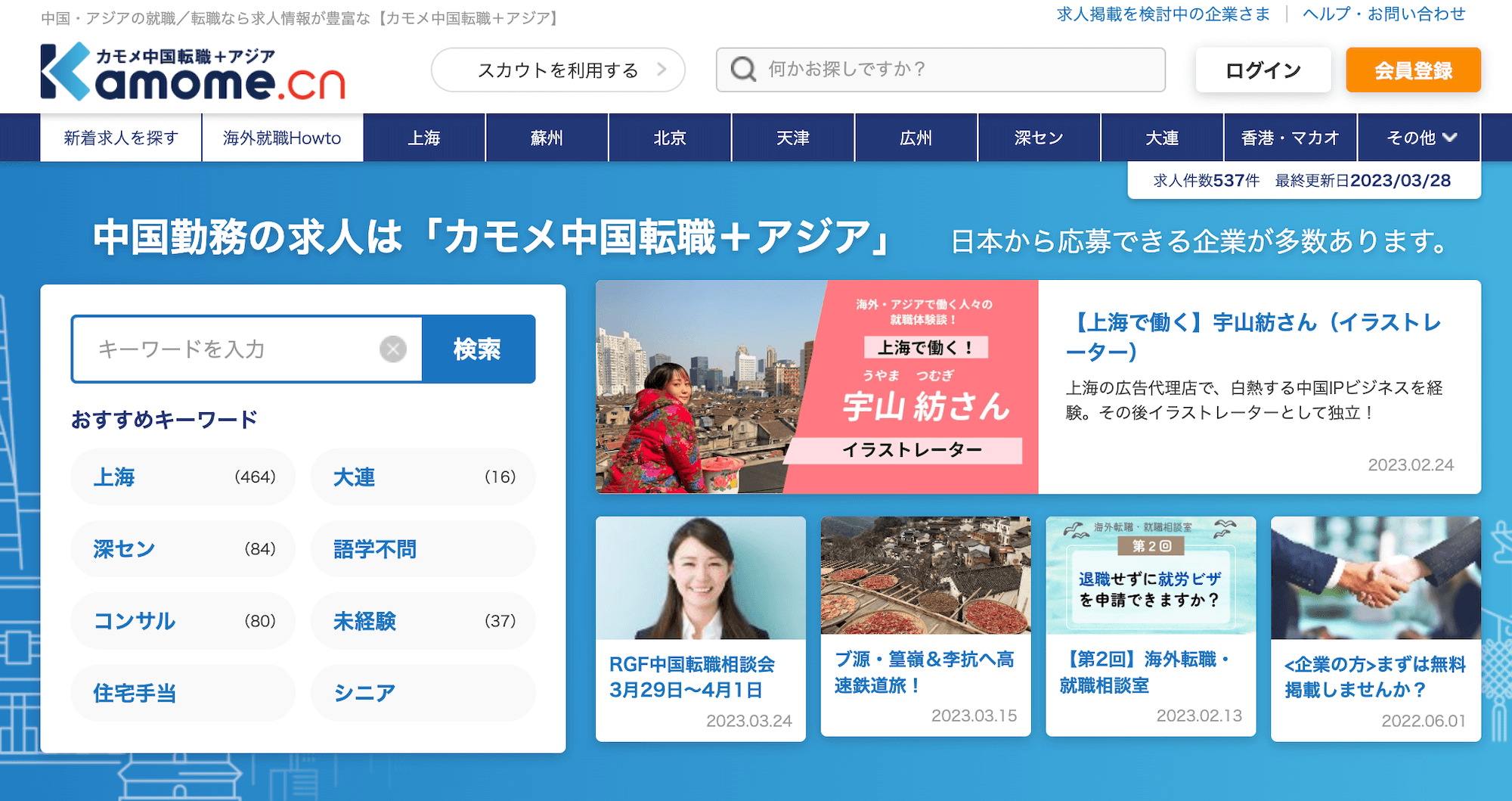Click the Kamome.cn site logo
Image resolution: width=1512 pixels, height=801 pixels.
(x=193, y=72)
